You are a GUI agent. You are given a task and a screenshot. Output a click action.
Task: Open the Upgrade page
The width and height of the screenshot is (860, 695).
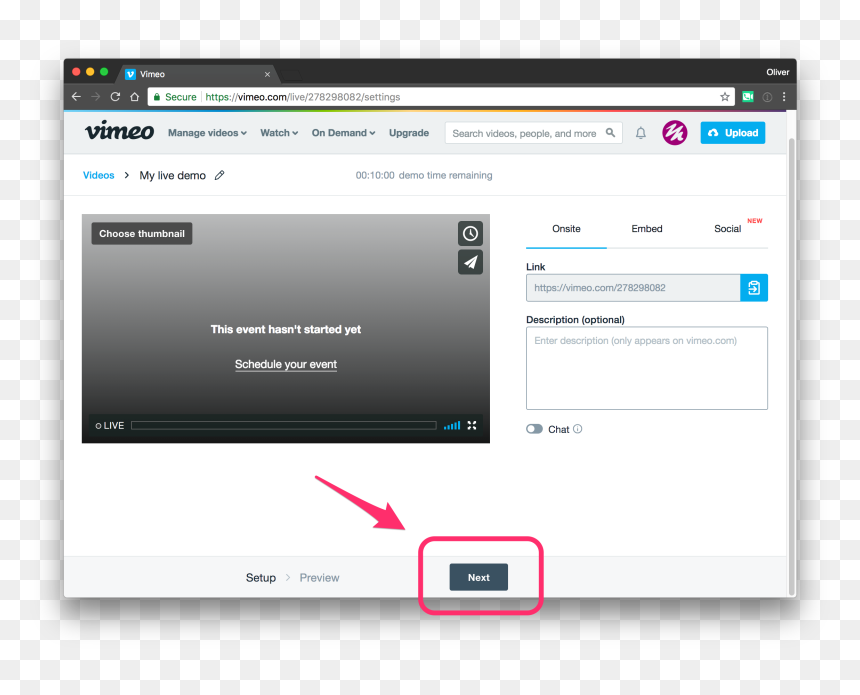pos(409,133)
